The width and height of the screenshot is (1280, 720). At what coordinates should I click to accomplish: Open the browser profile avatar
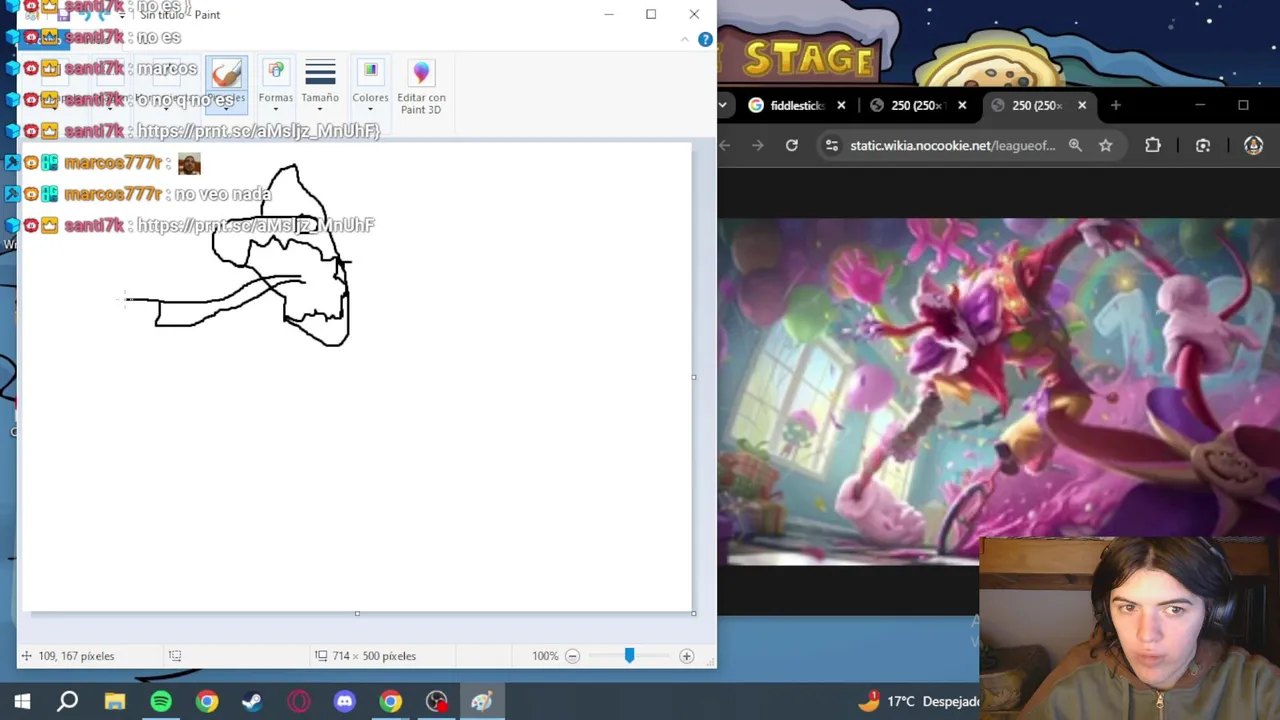(x=1253, y=146)
